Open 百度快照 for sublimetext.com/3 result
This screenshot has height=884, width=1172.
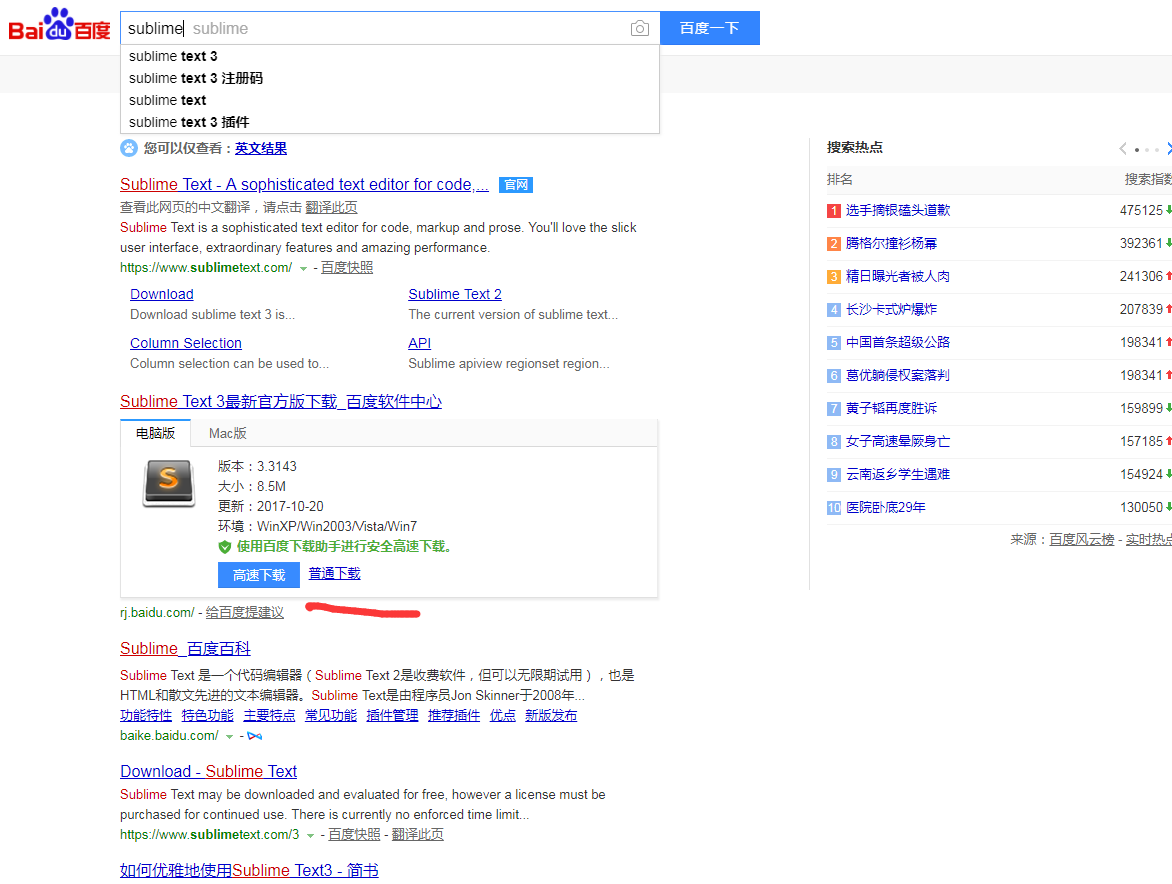tap(354, 835)
